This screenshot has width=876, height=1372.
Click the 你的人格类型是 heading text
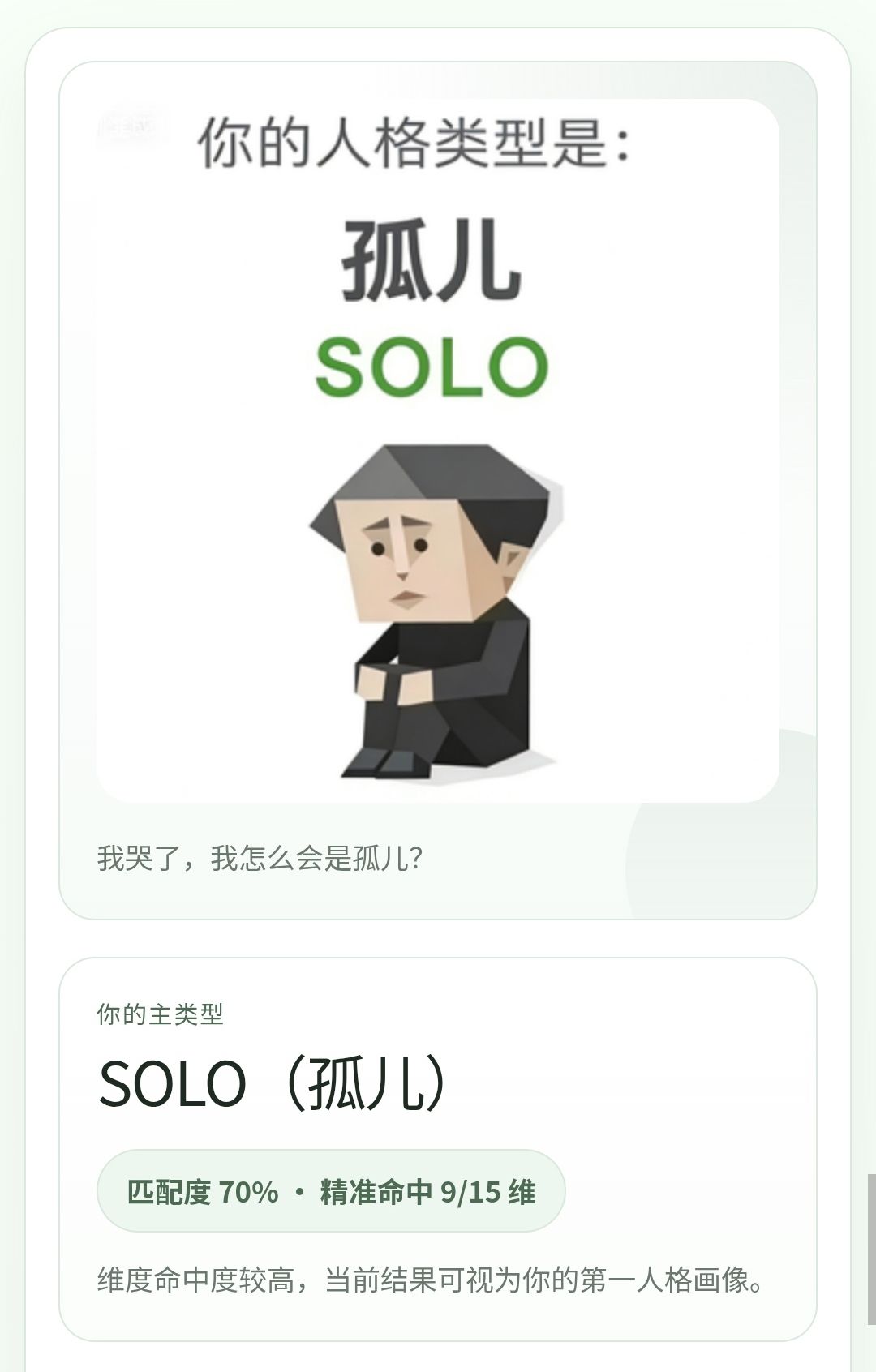(x=414, y=142)
